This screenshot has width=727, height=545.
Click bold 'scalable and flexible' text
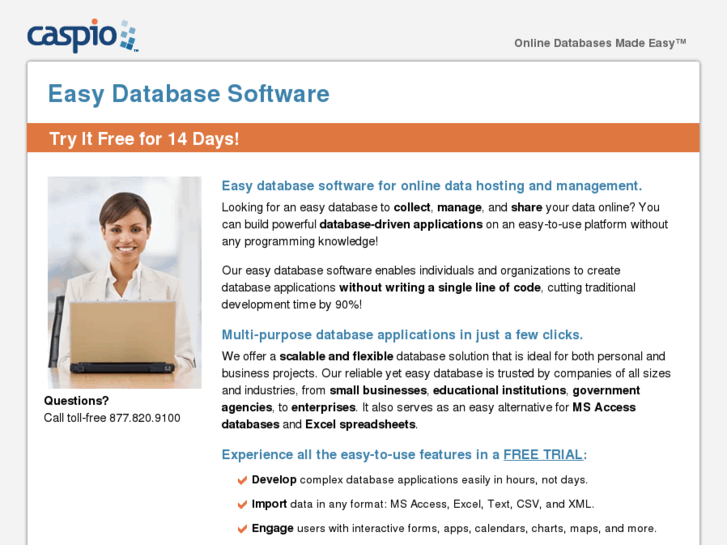click(x=336, y=356)
